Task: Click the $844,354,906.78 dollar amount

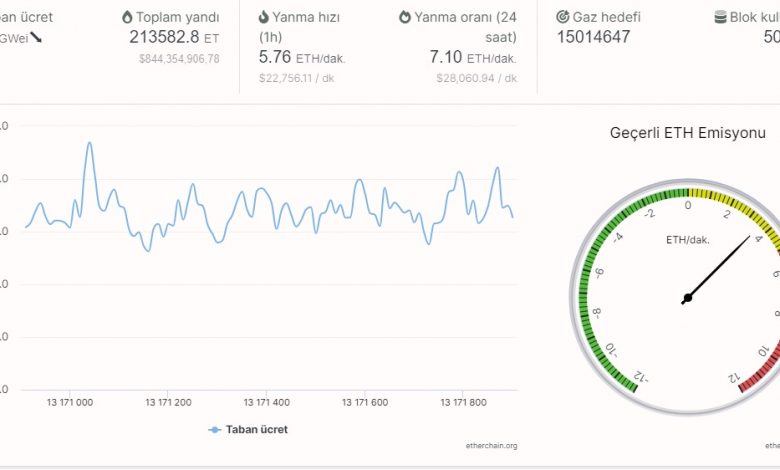Action: 179,59
